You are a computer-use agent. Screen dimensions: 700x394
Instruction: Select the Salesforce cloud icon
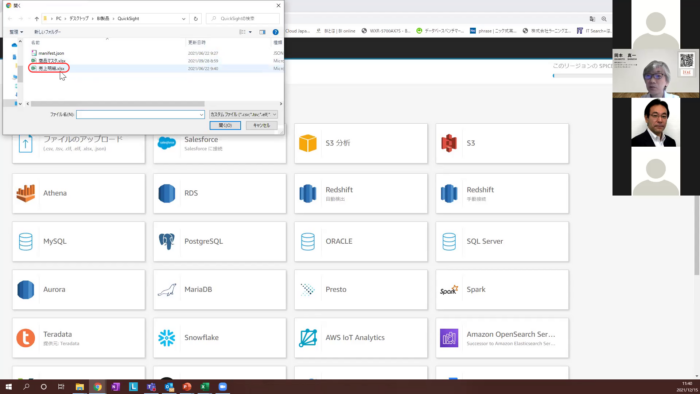[x=167, y=143]
